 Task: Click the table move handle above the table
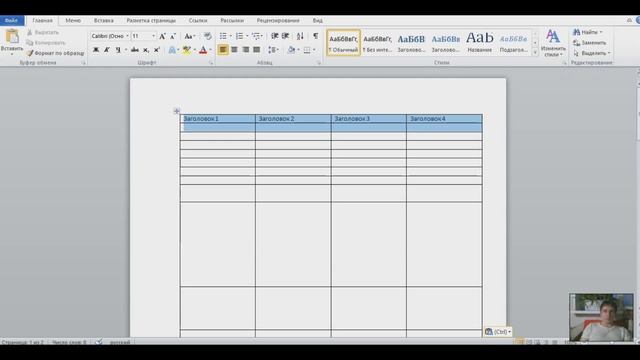[176, 111]
